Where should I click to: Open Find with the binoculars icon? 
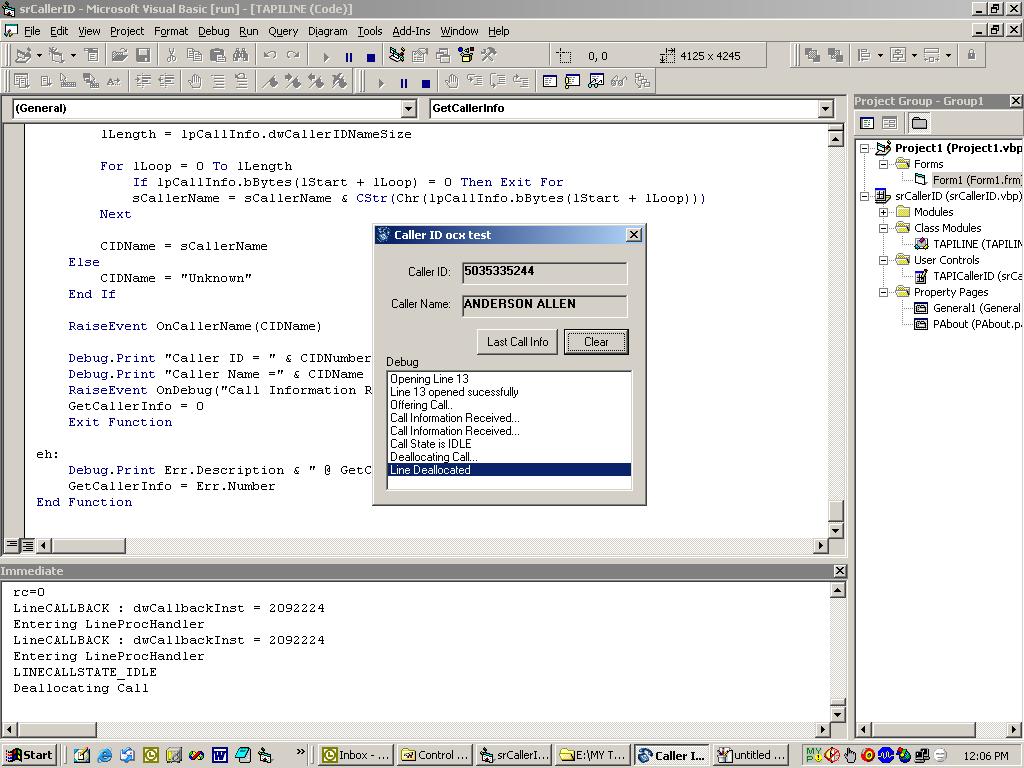[x=241, y=56]
